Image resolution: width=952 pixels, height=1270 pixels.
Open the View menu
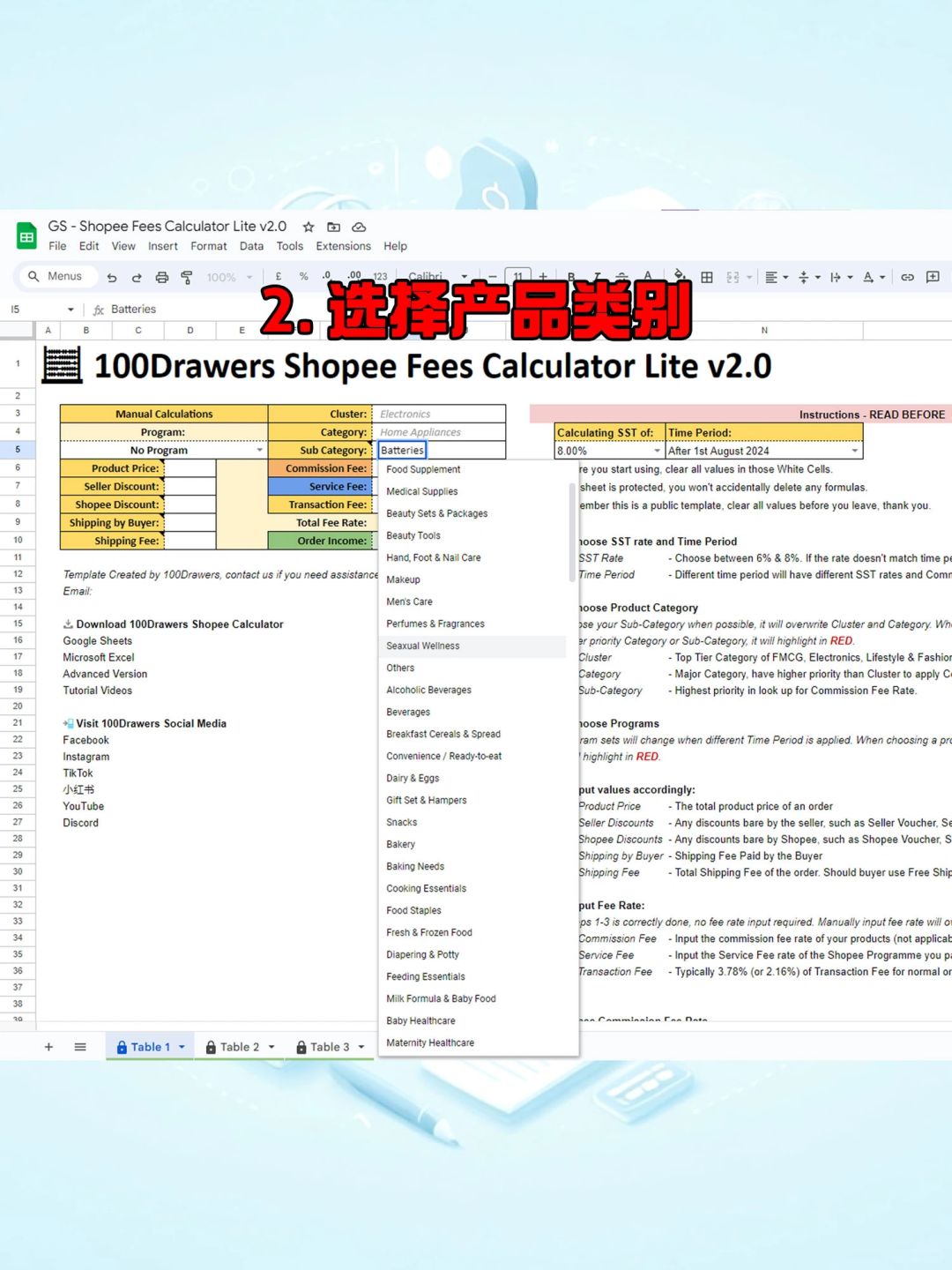[123, 246]
